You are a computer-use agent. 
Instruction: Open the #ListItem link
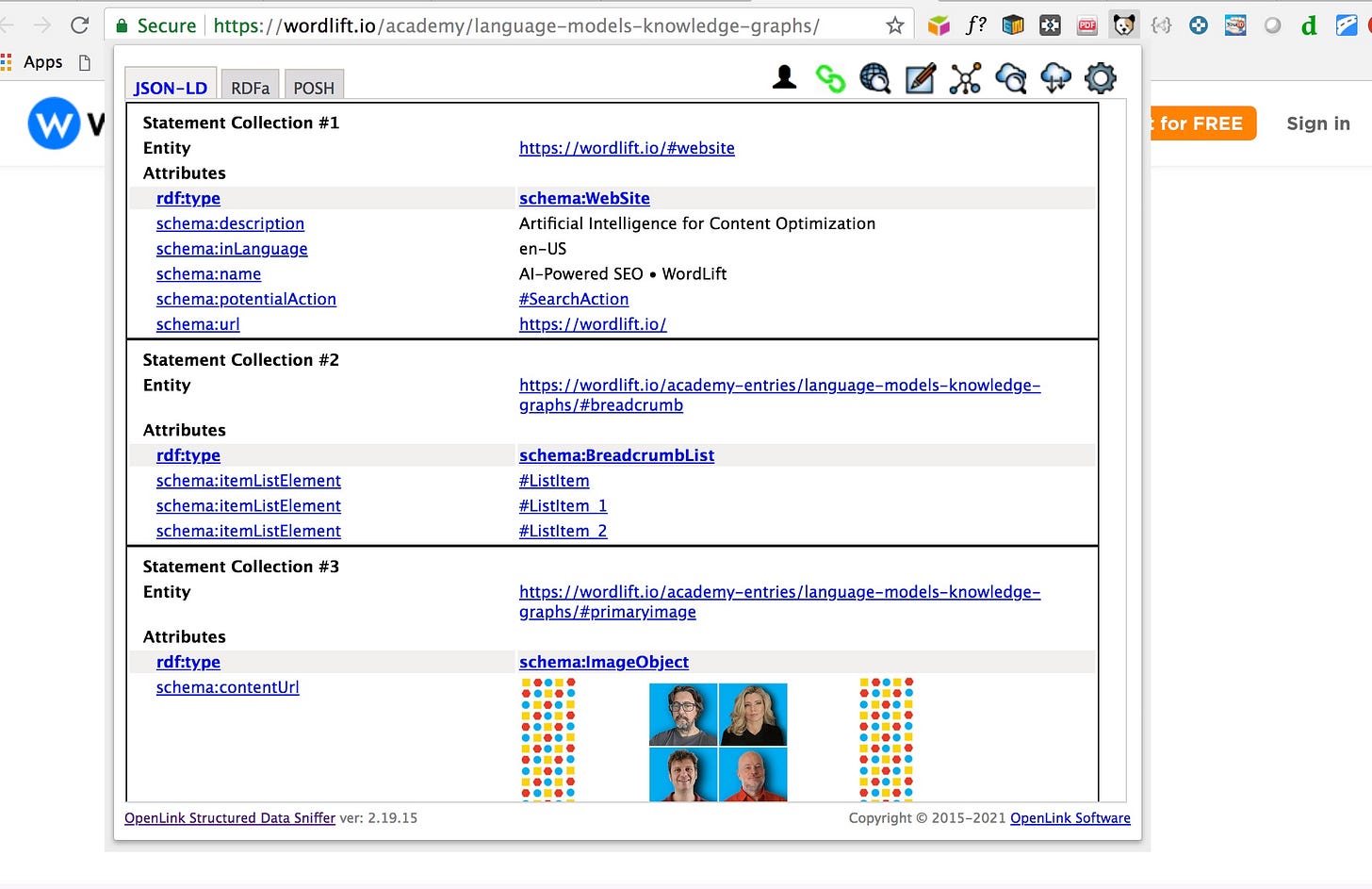tap(554, 481)
